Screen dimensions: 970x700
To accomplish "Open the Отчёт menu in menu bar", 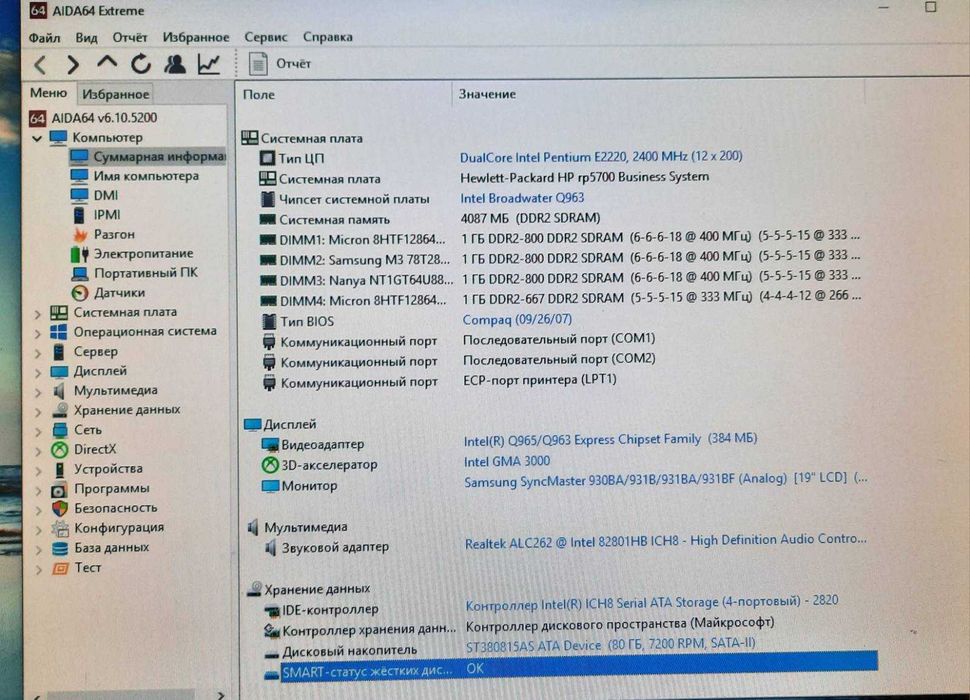I will coord(130,37).
